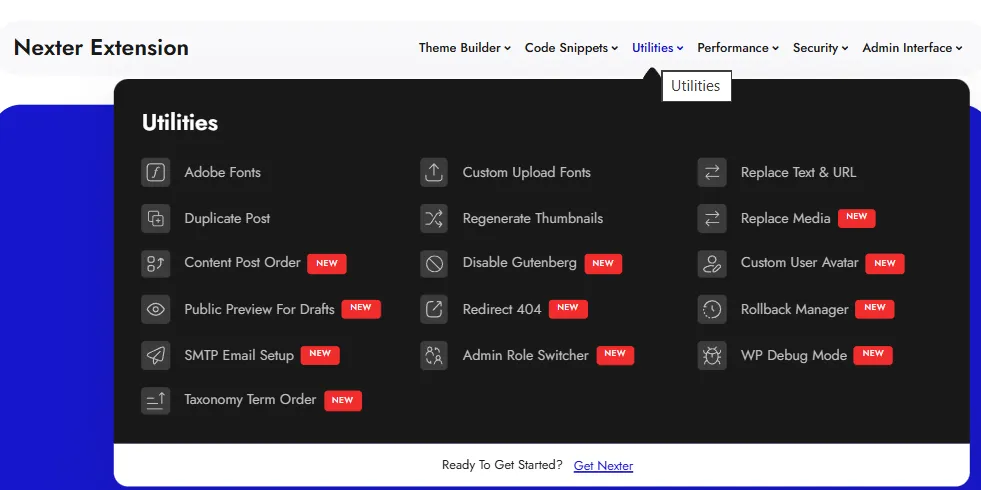The width and height of the screenshot is (981, 490).
Task: Click the Get Nexter link
Action: [x=603, y=466]
